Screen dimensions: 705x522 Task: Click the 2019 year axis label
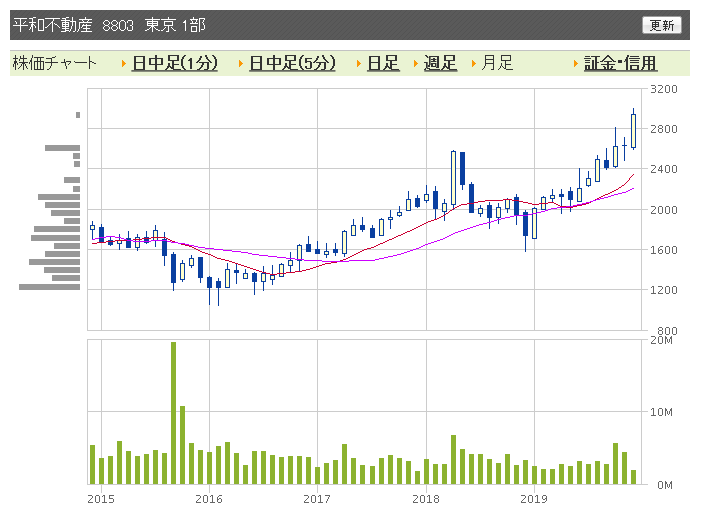point(534,499)
